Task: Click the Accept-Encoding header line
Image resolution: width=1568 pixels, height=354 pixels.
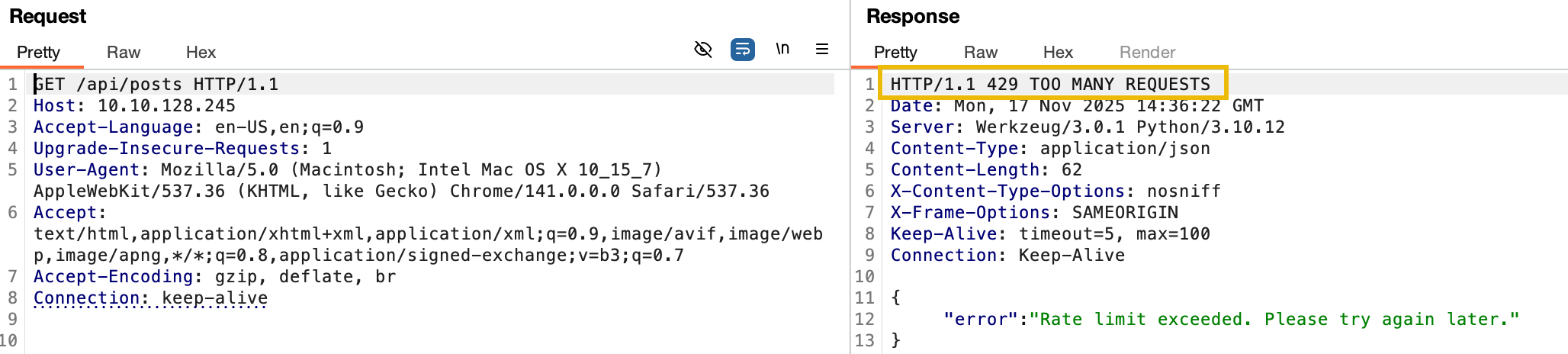Action: (x=214, y=276)
